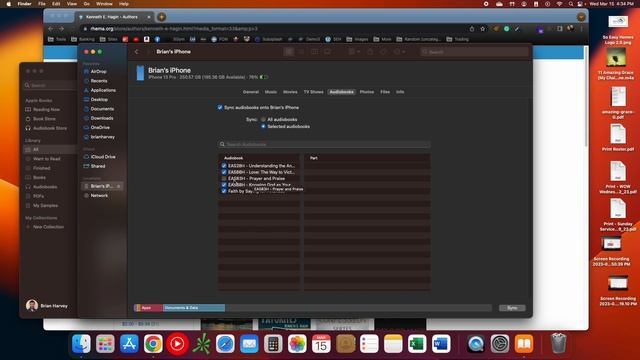Switch Finder to column view
Viewport: 640px width, 360px height.
click(314, 52)
